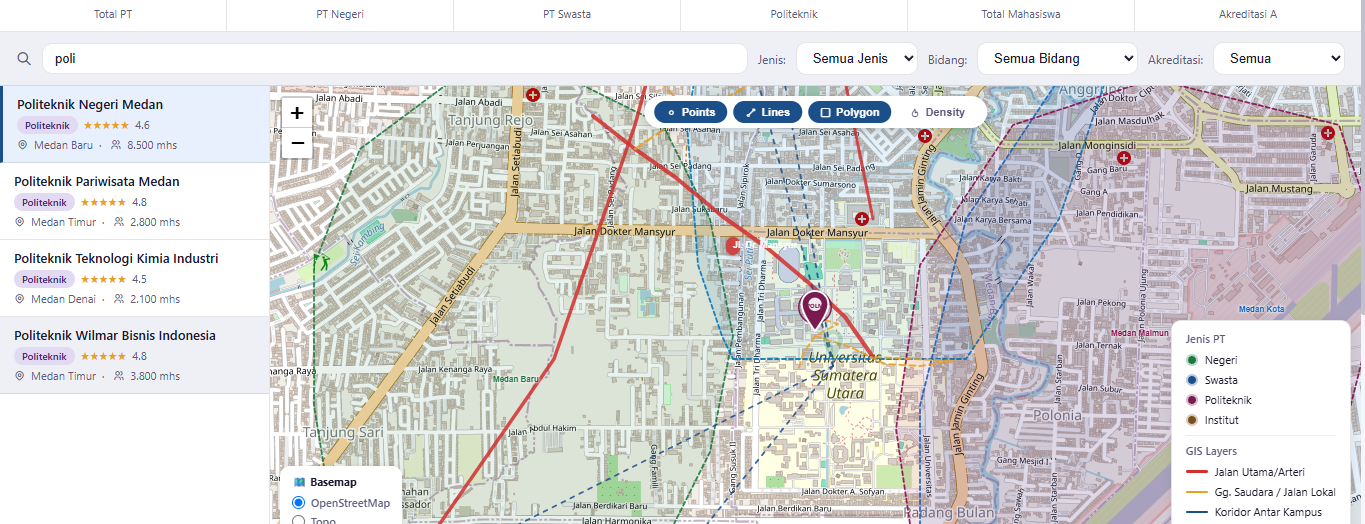Viewport: 1365px width, 524px height.
Task: Open the Jenis dropdown (Semua Jenis)
Action: 857,58
